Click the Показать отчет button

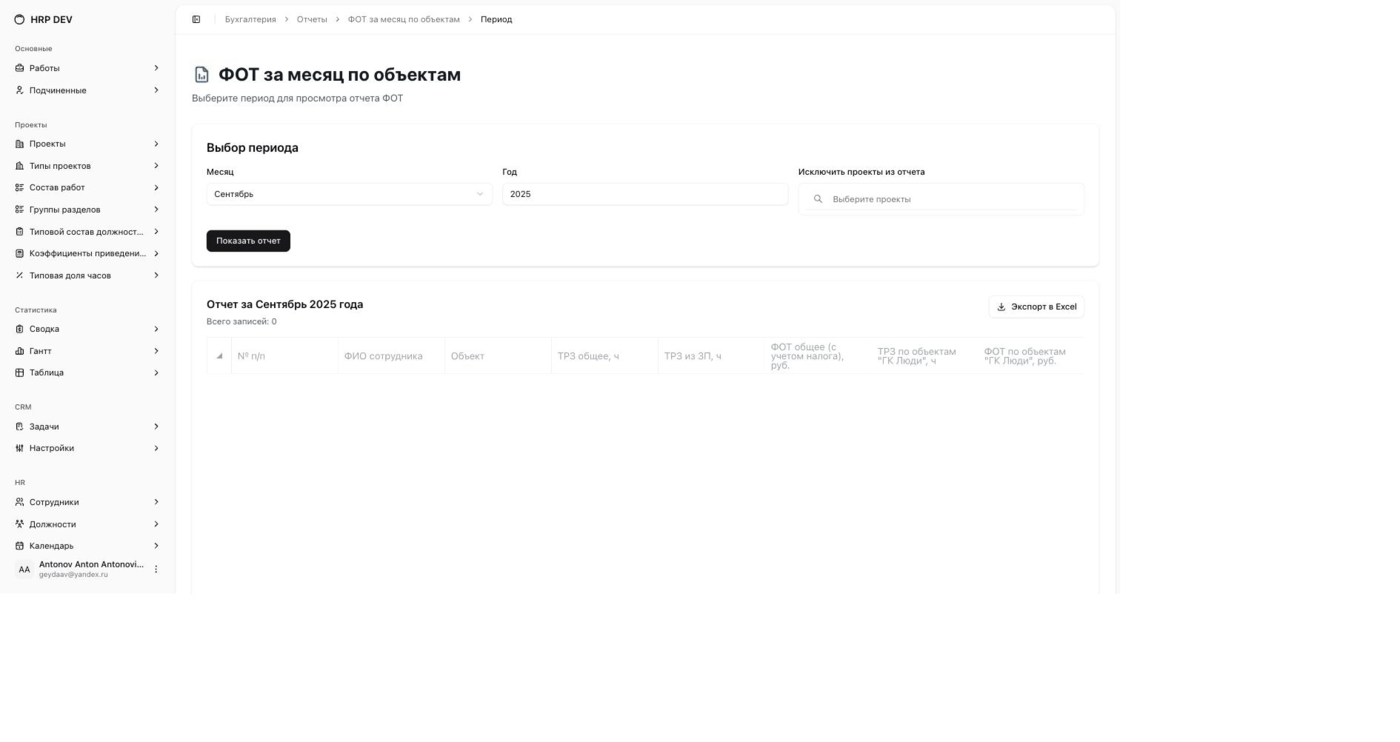248,241
